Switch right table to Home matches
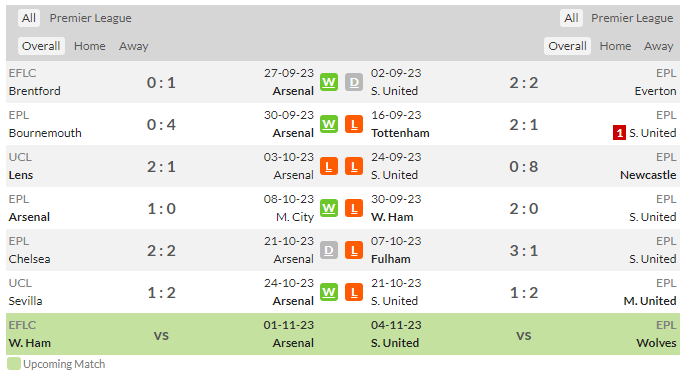This screenshot has height=378, width=683. (615, 46)
